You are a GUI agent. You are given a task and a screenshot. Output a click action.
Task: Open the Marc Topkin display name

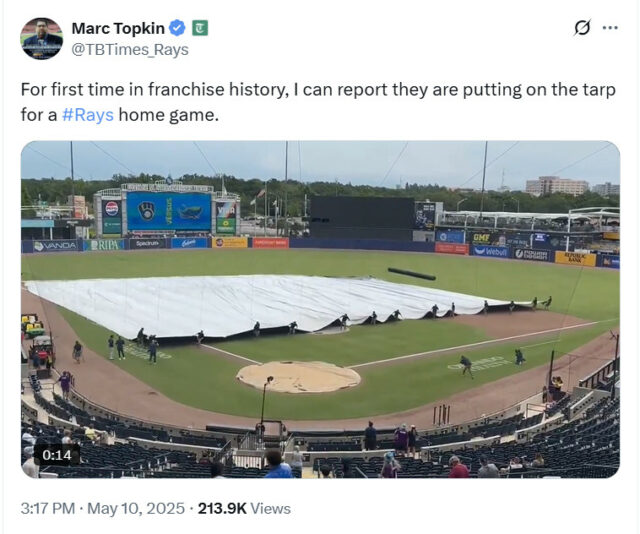(x=118, y=28)
